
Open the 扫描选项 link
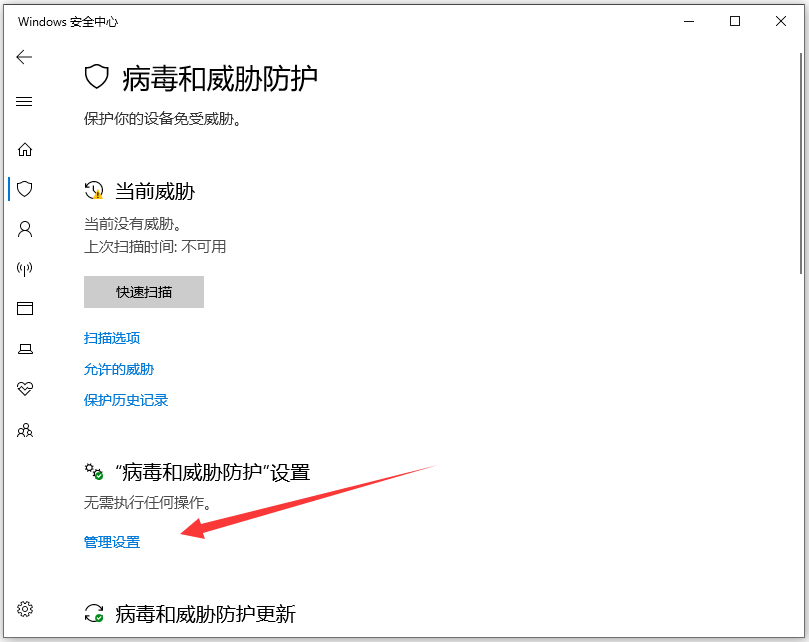click(112, 338)
